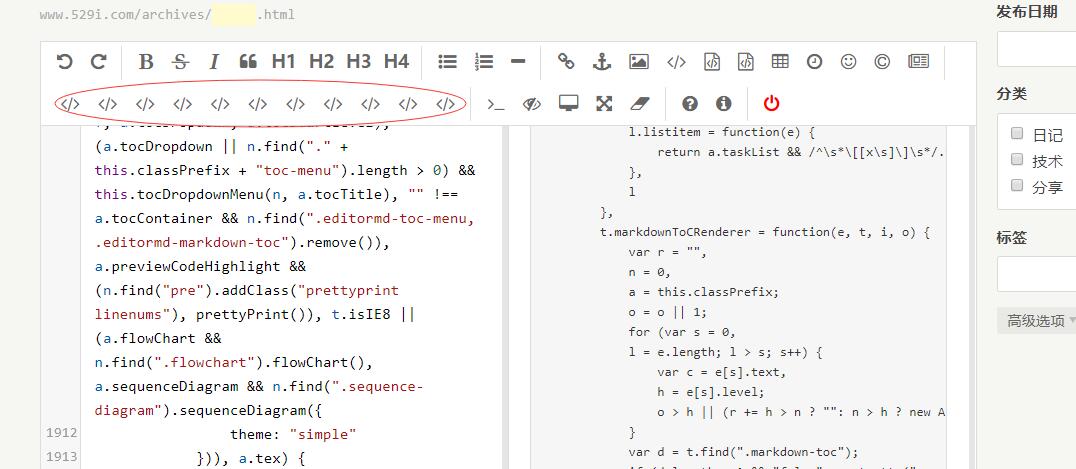Toggle bold formatting

146,62
